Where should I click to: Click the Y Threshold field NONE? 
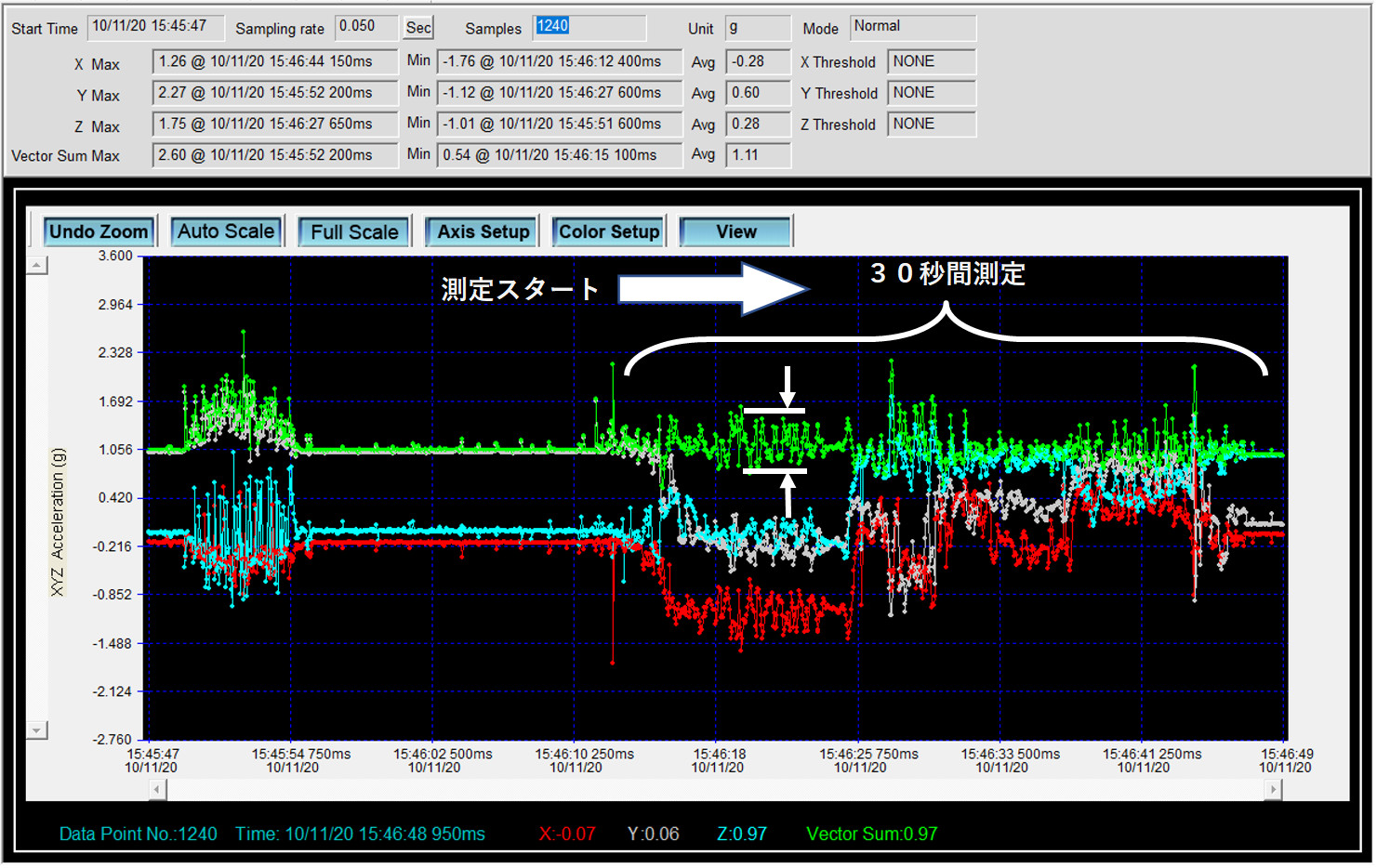932,94
